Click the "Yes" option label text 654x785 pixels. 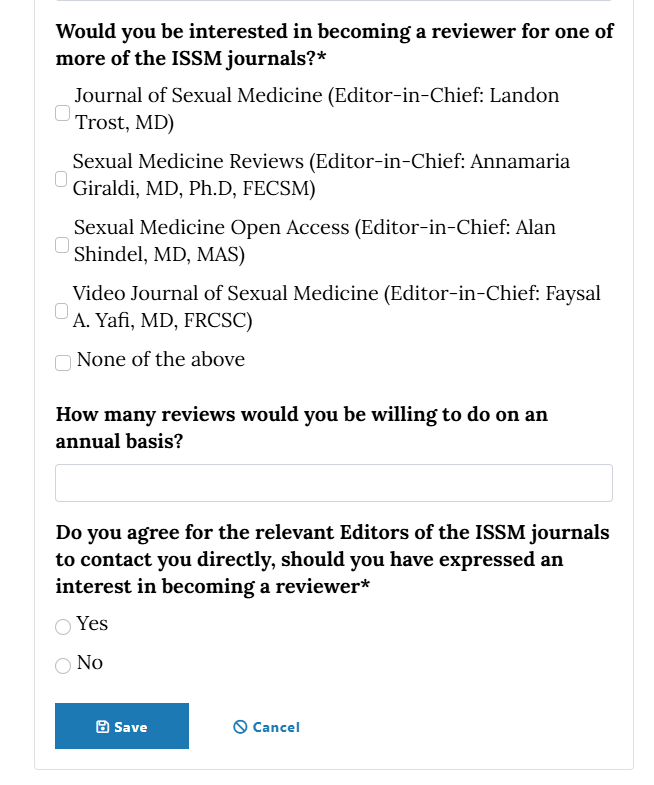coord(92,624)
